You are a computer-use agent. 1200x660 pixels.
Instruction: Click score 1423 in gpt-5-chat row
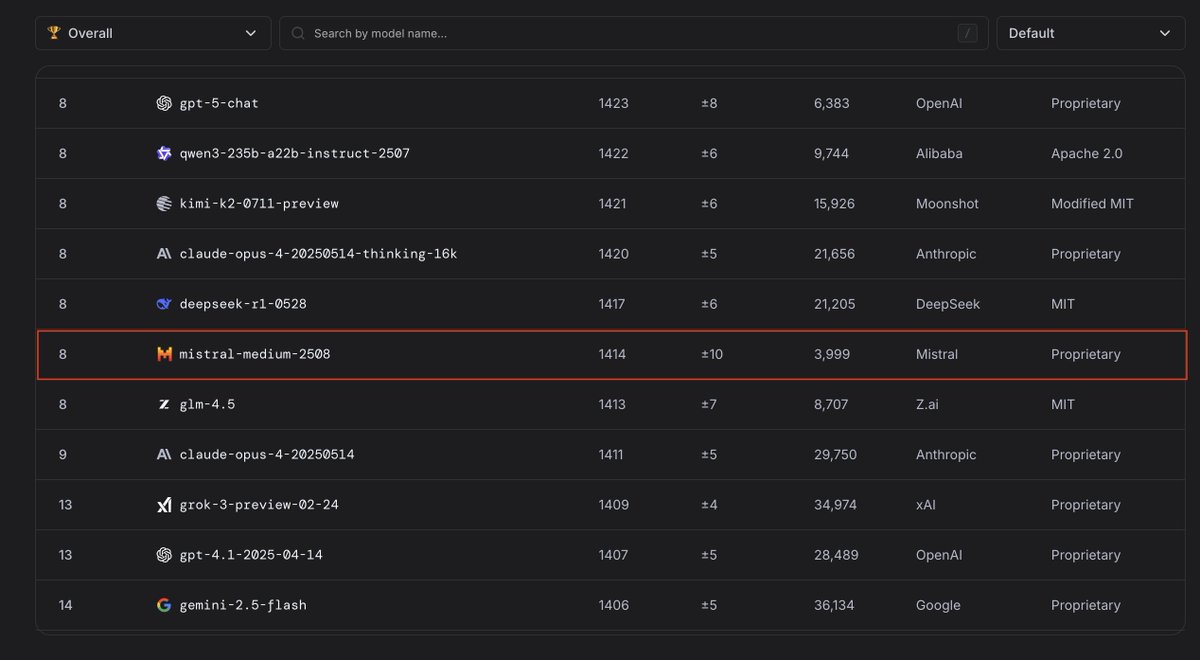[614, 103]
